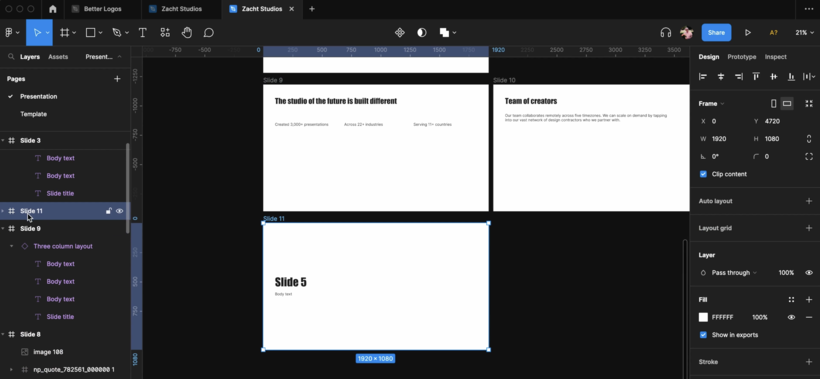Screen dimensions: 820x379
Task: Toggle FFFFFF fill visibility eye
Action: pyautogui.click(x=791, y=317)
